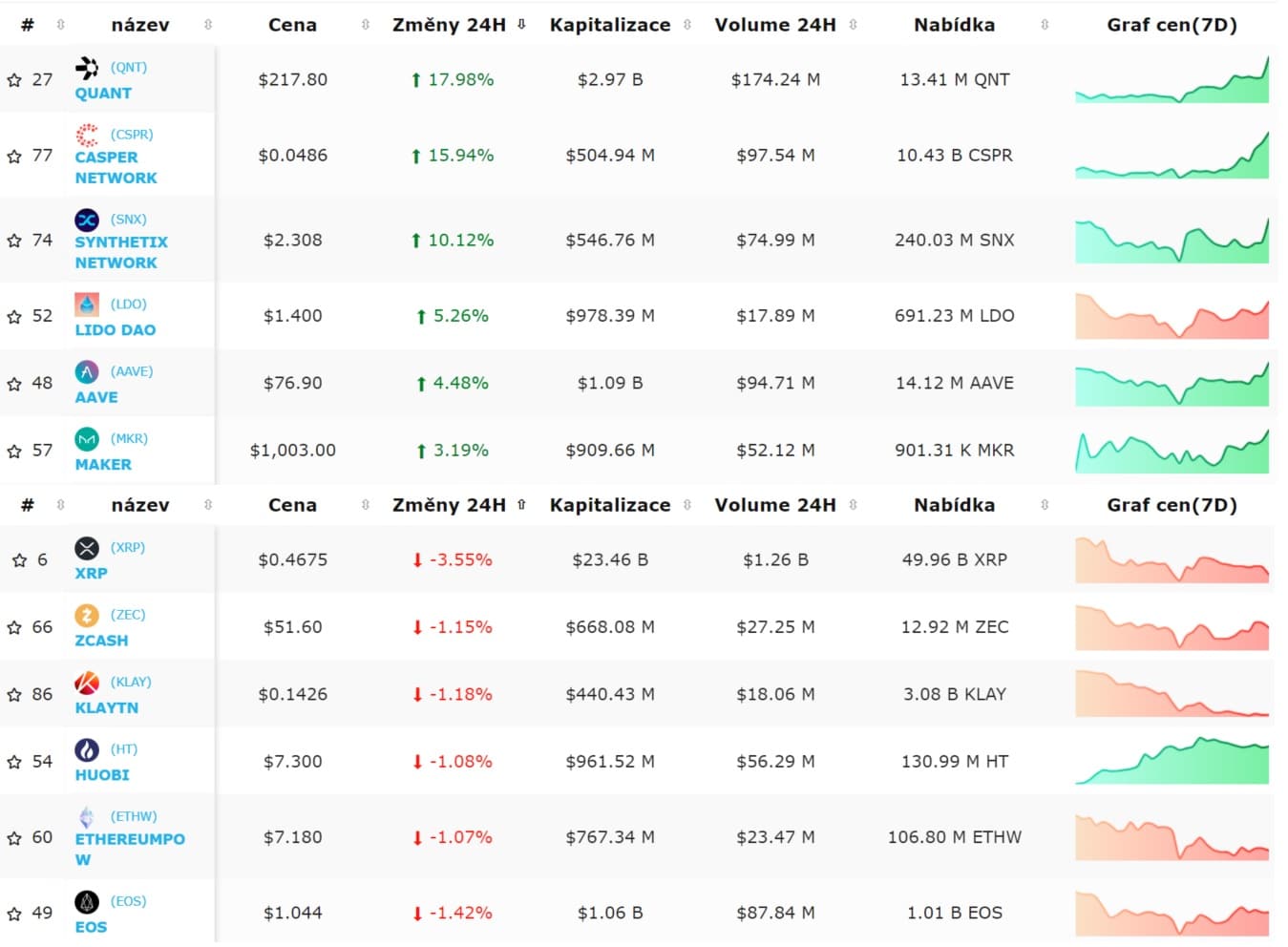Open the CASPER NETWORK coin link

pyautogui.click(x=116, y=168)
